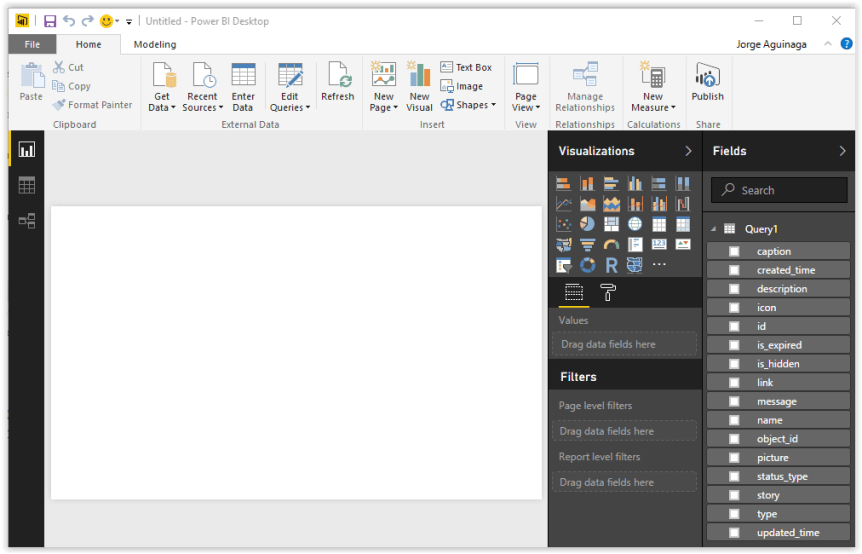Open Relationships view in left sidebar
The width and height of the screenshot is (862, 554).
(x=27, y=221)
